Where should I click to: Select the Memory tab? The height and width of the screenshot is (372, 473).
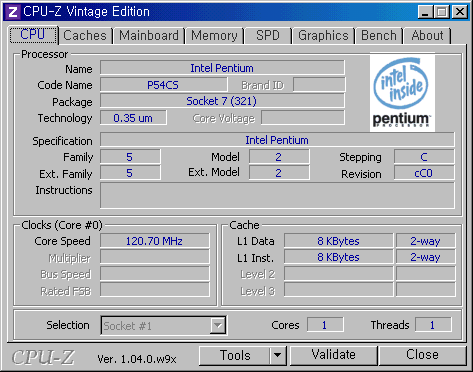click(x=214, y=35)
